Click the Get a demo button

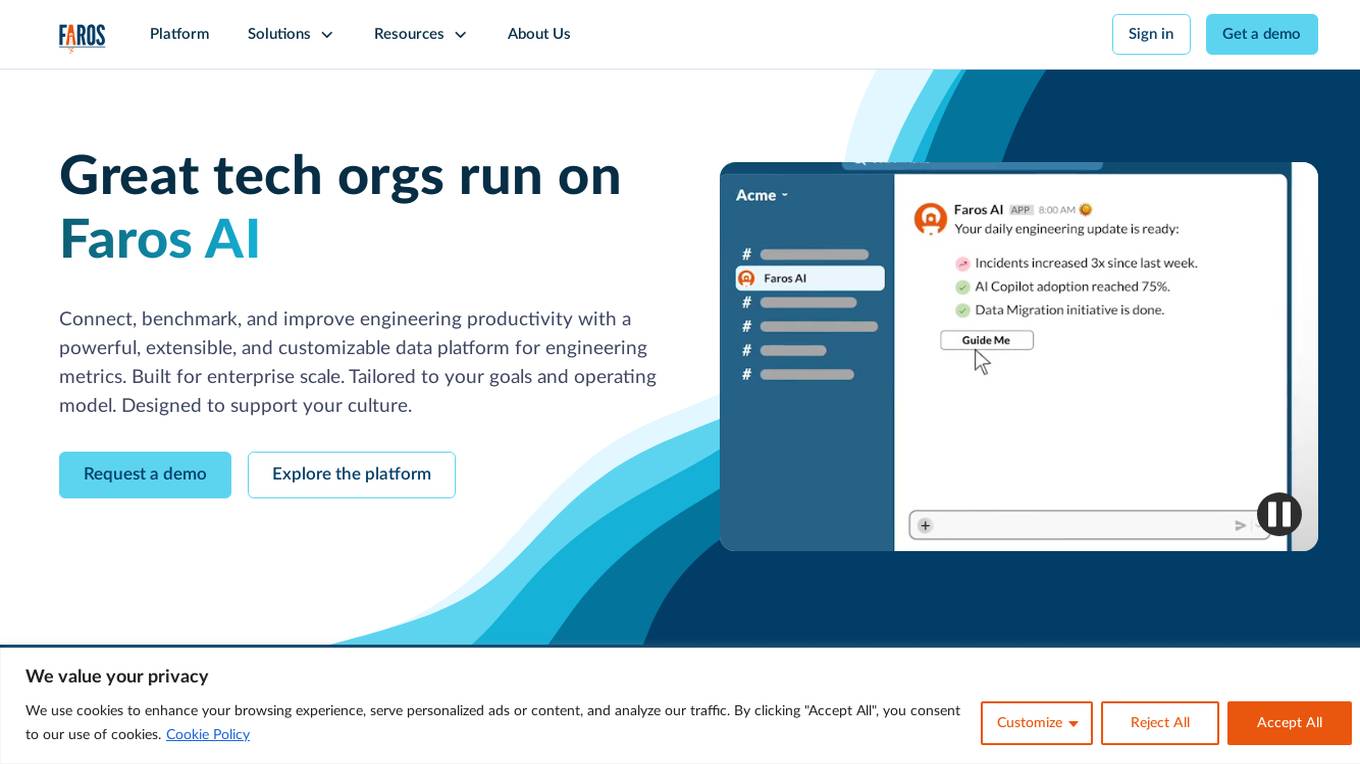coord(1261,34)
